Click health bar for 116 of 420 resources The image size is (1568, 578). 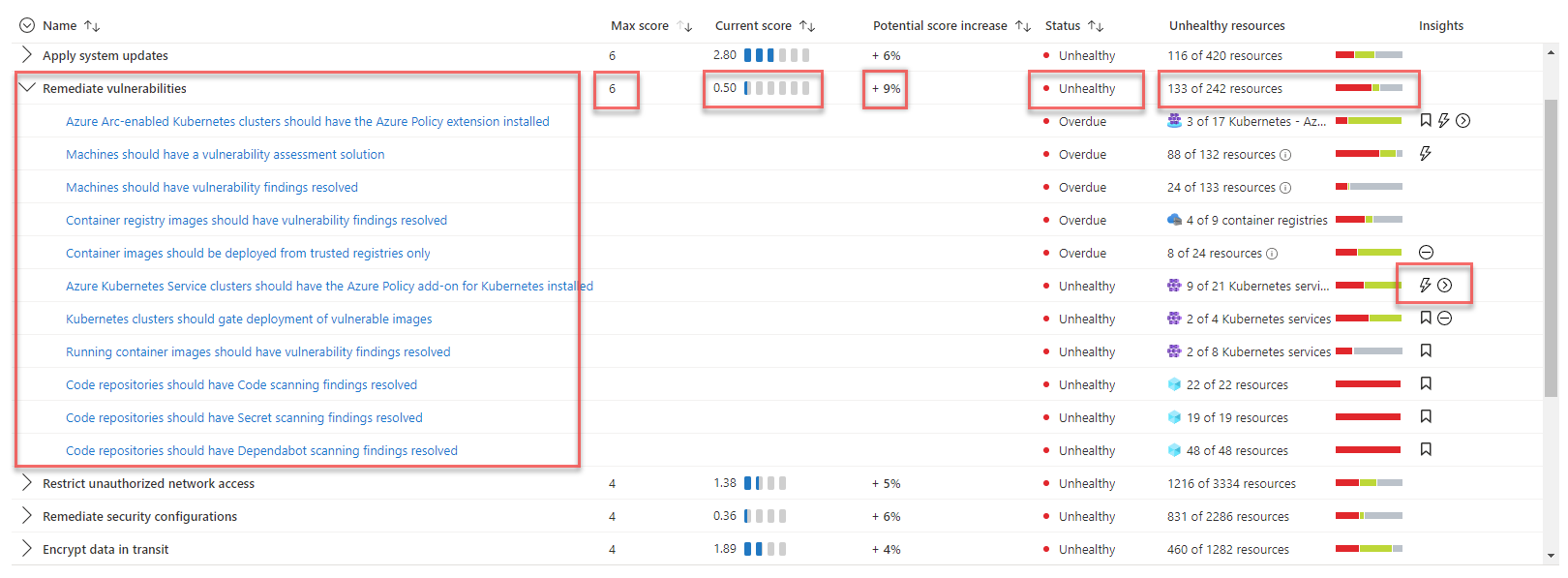[x=1369, y=55]
